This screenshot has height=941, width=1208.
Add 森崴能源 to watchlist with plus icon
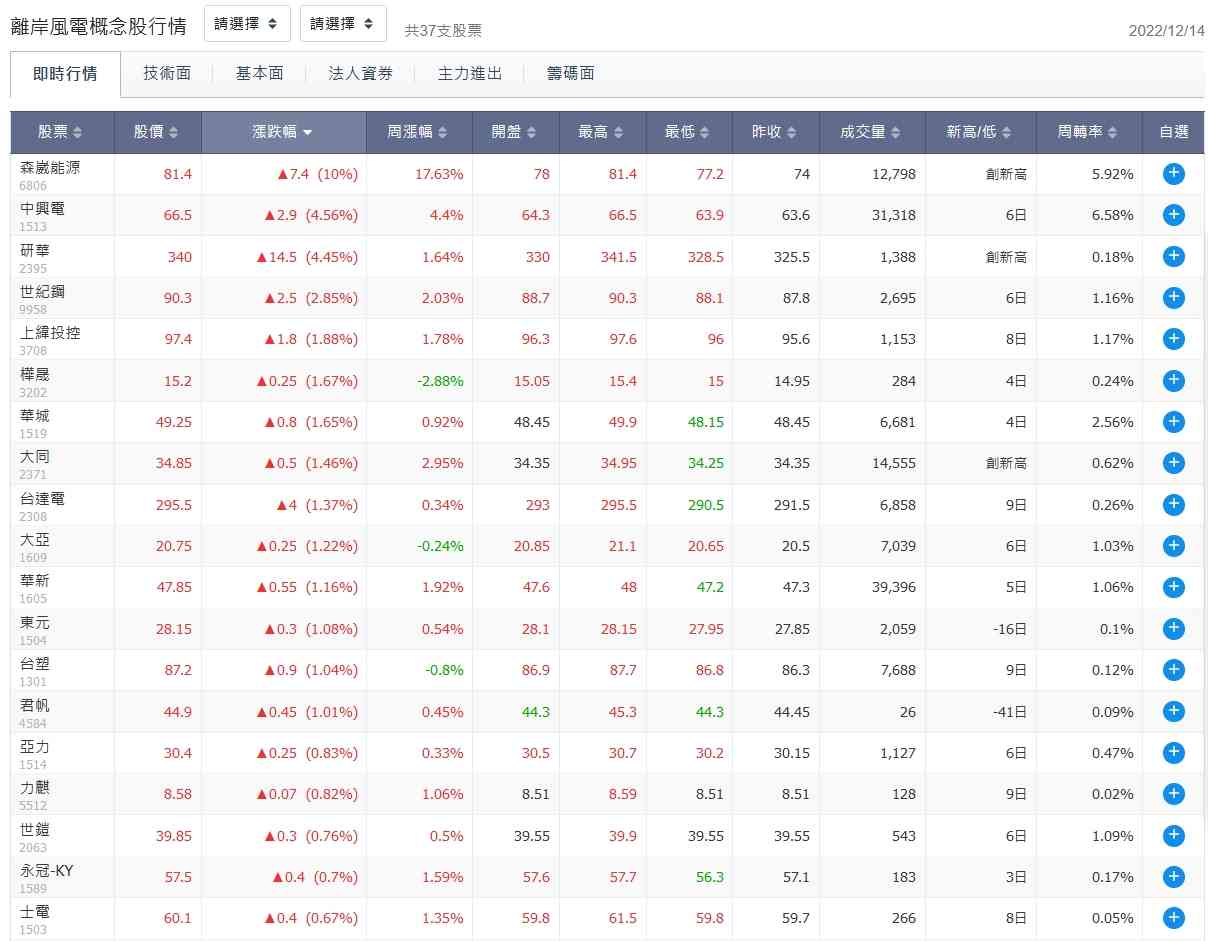[1173, 174]
